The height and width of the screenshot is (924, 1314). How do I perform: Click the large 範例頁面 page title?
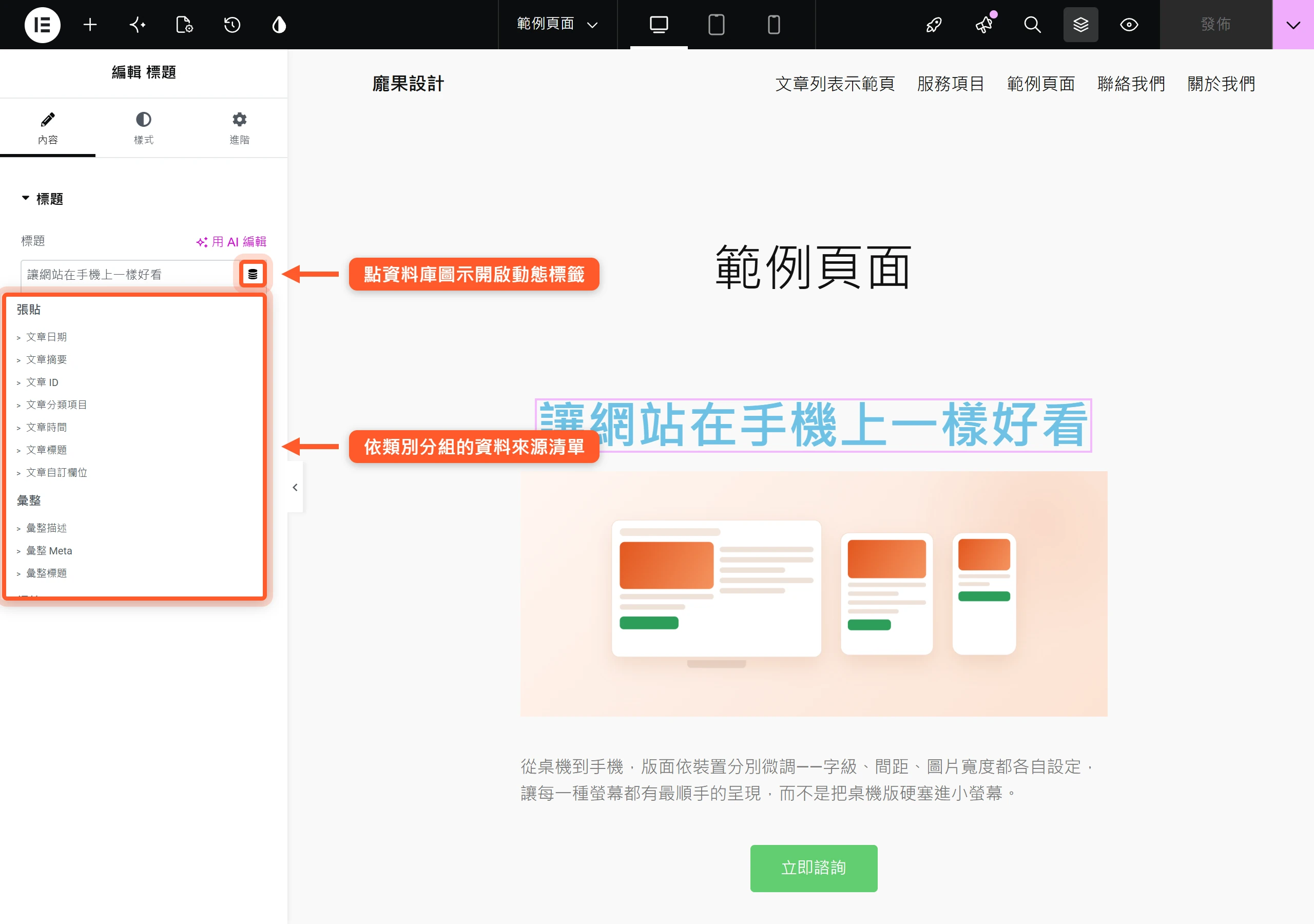[x=813, y=267]
